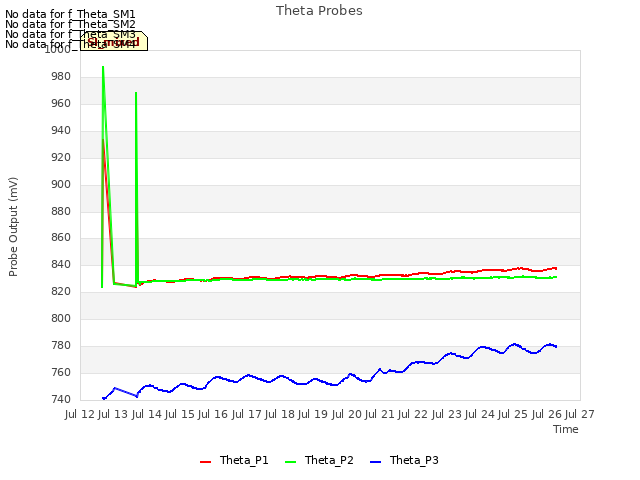640x480 pixels.
Task: Click the Jul 17 x-axis tick label
Action: tap(247, 414)
